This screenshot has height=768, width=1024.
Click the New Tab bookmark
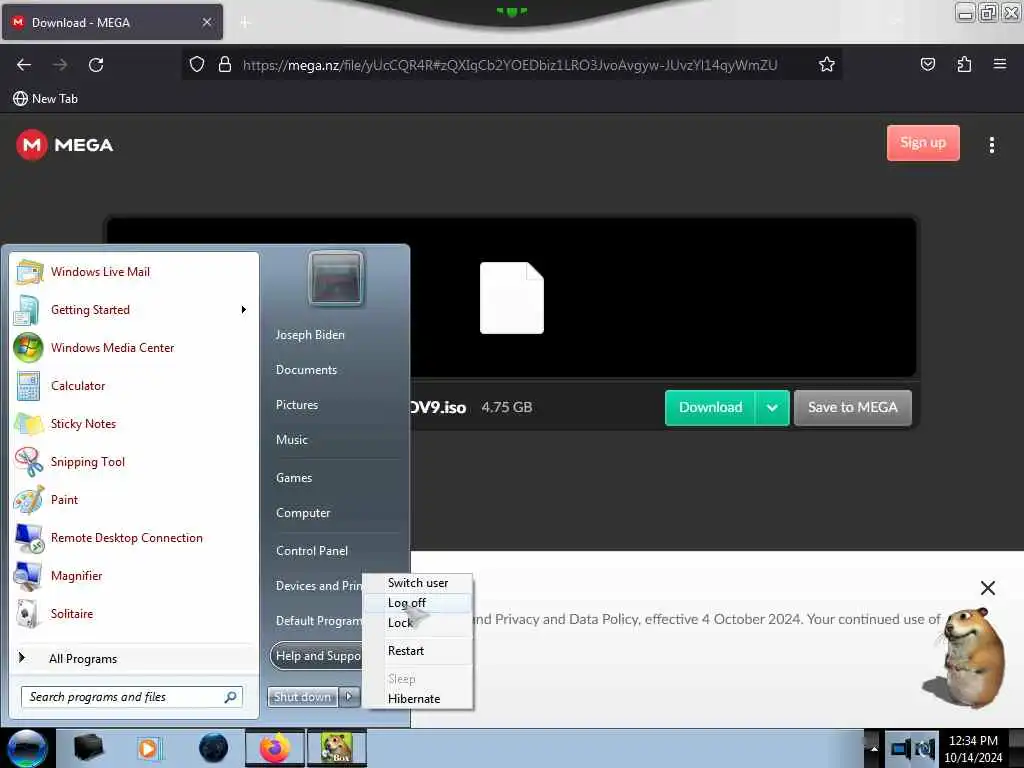click(45, 99)
